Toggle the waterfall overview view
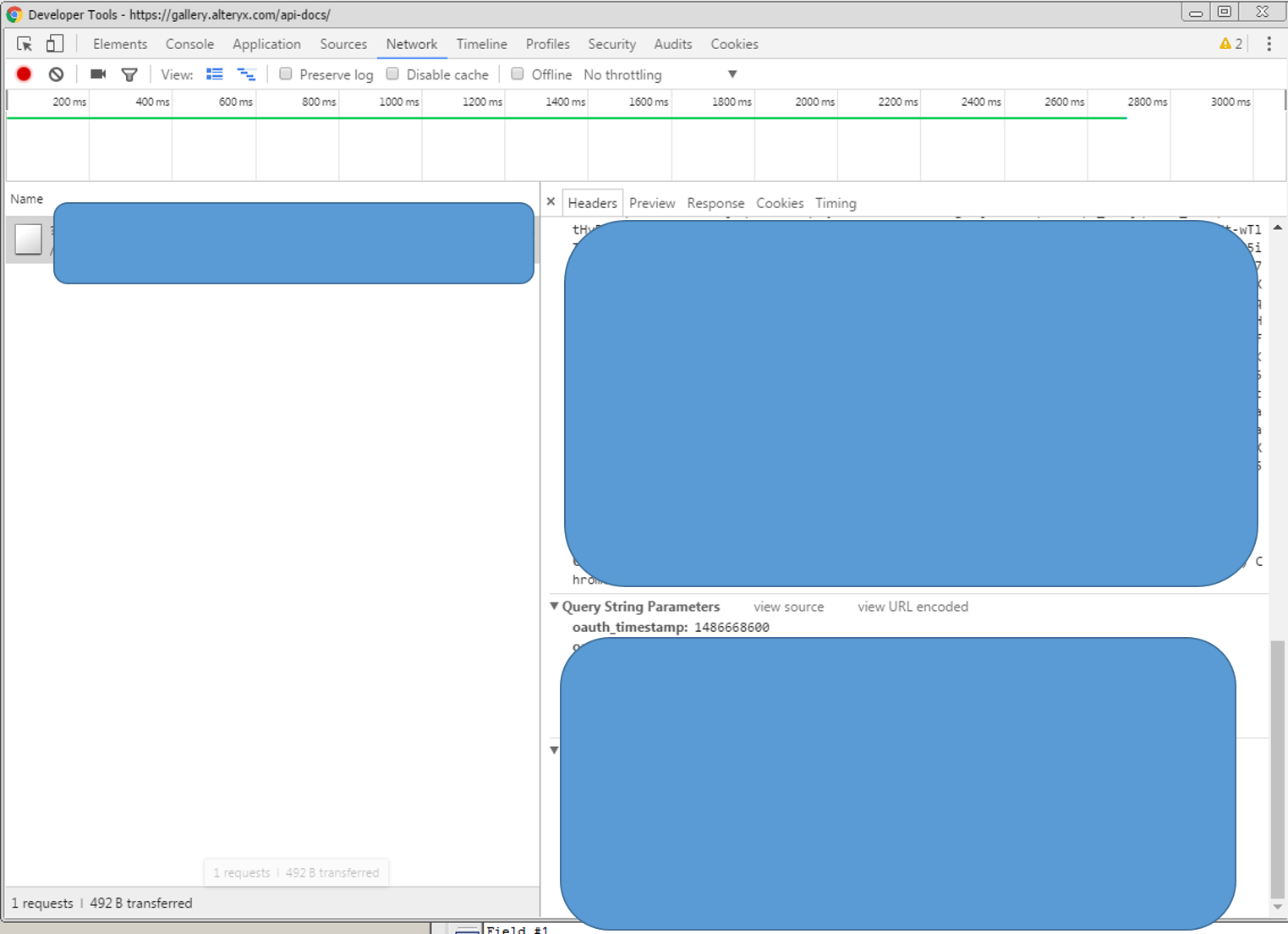Image resolution: width=1288 pixels, height=934 pixels. [246, 74]
